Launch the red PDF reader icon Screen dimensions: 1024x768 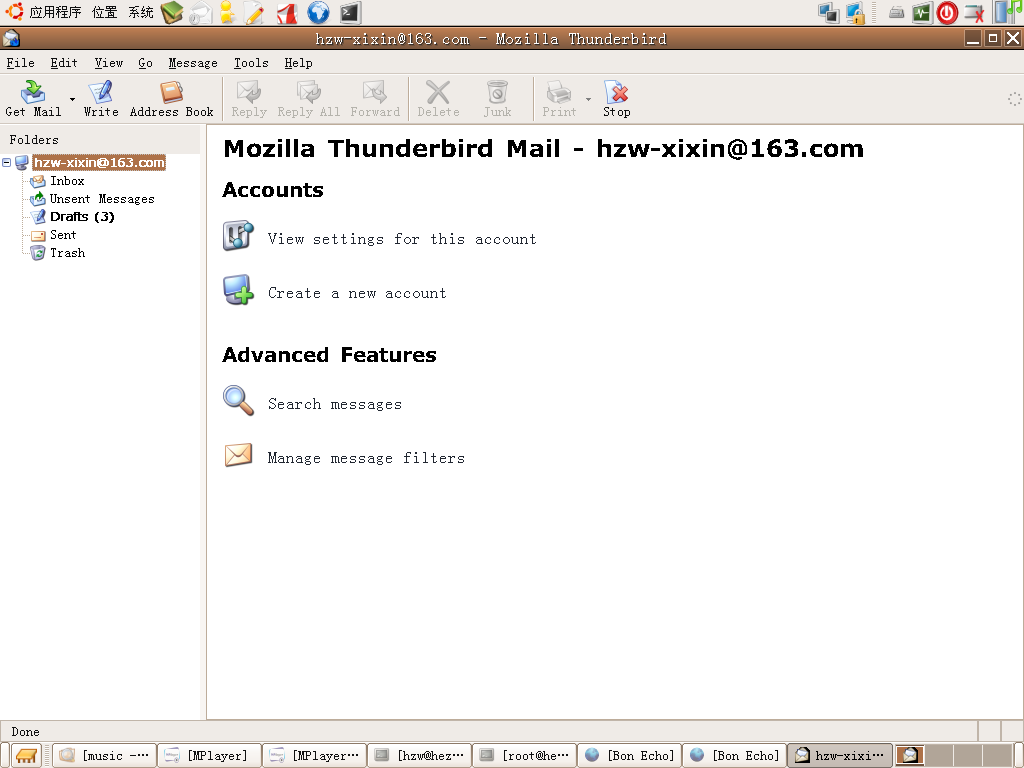(x=287, y=13)
